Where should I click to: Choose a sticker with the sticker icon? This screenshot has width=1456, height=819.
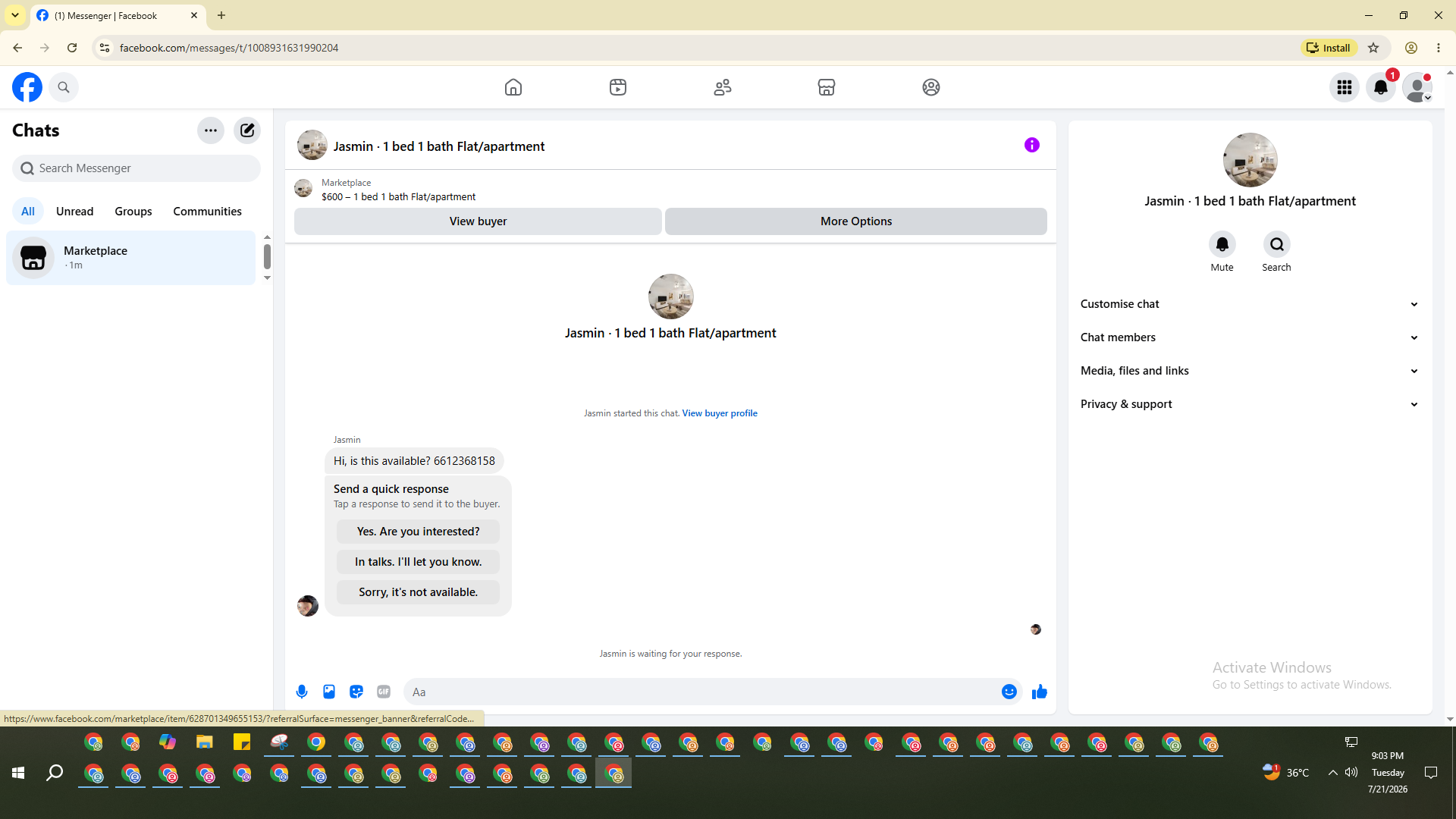(x=356, y=692)
